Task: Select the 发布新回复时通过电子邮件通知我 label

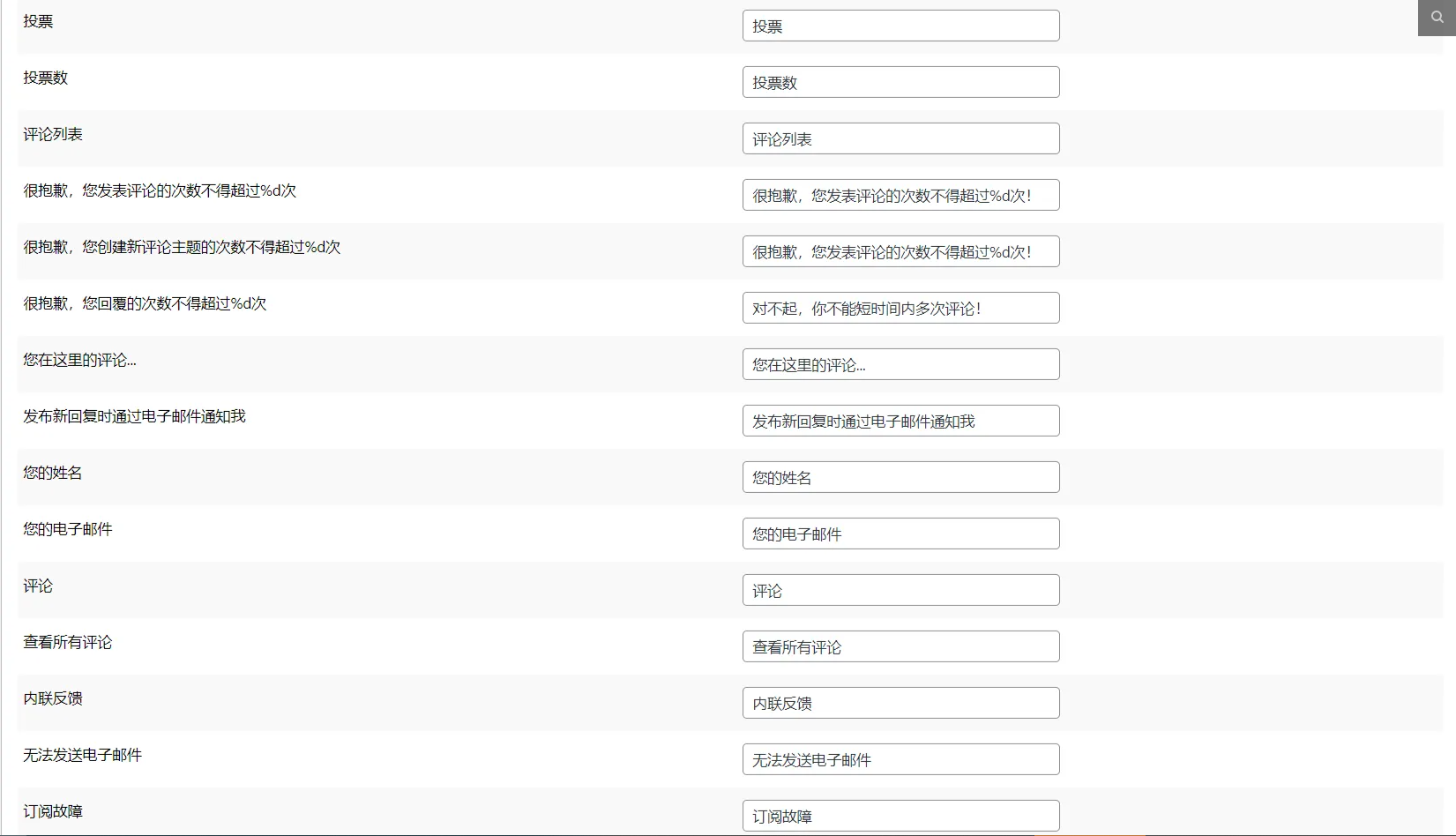Action: coord(134,416)
